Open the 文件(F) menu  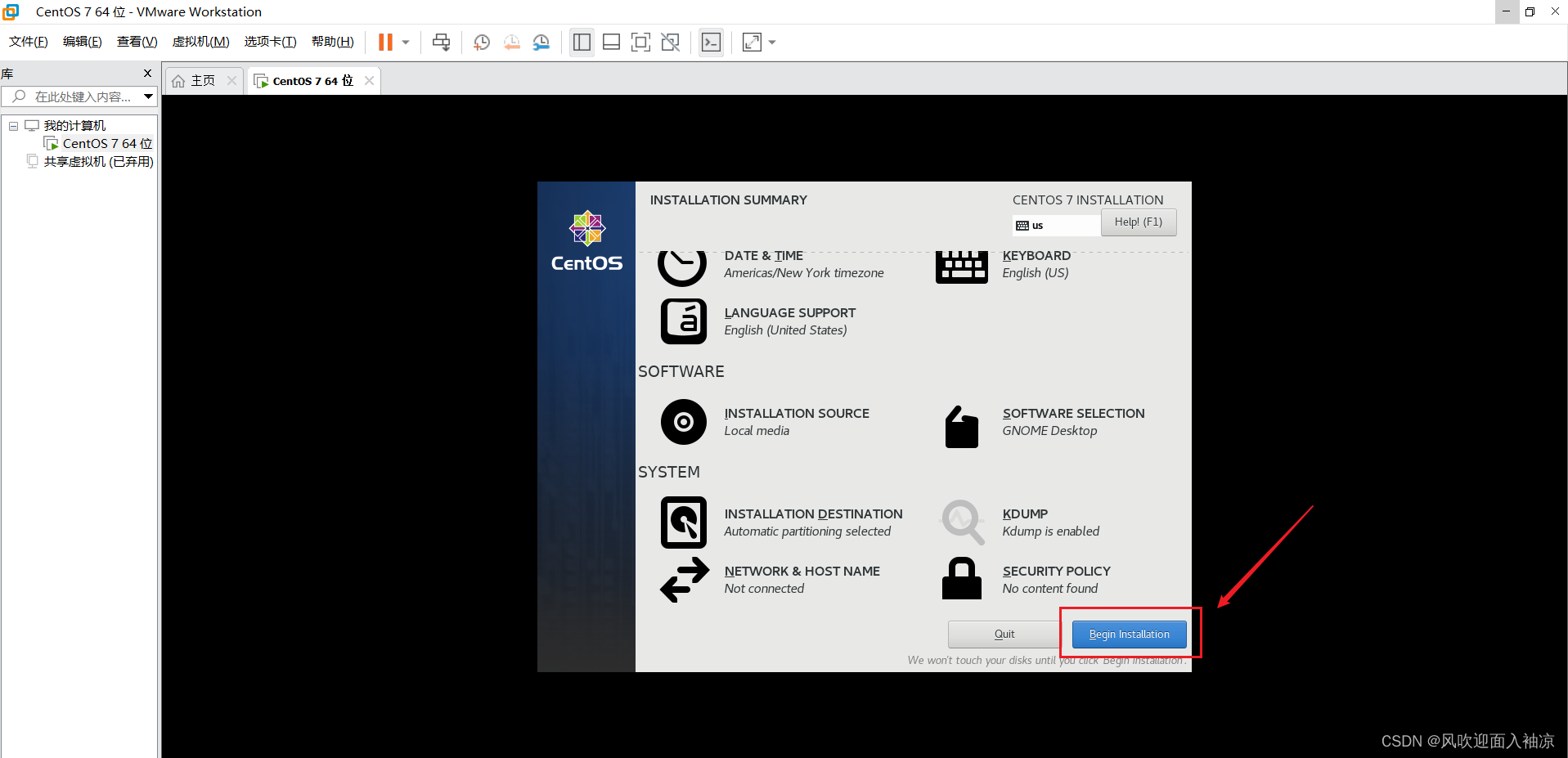(x=29, y=42)
